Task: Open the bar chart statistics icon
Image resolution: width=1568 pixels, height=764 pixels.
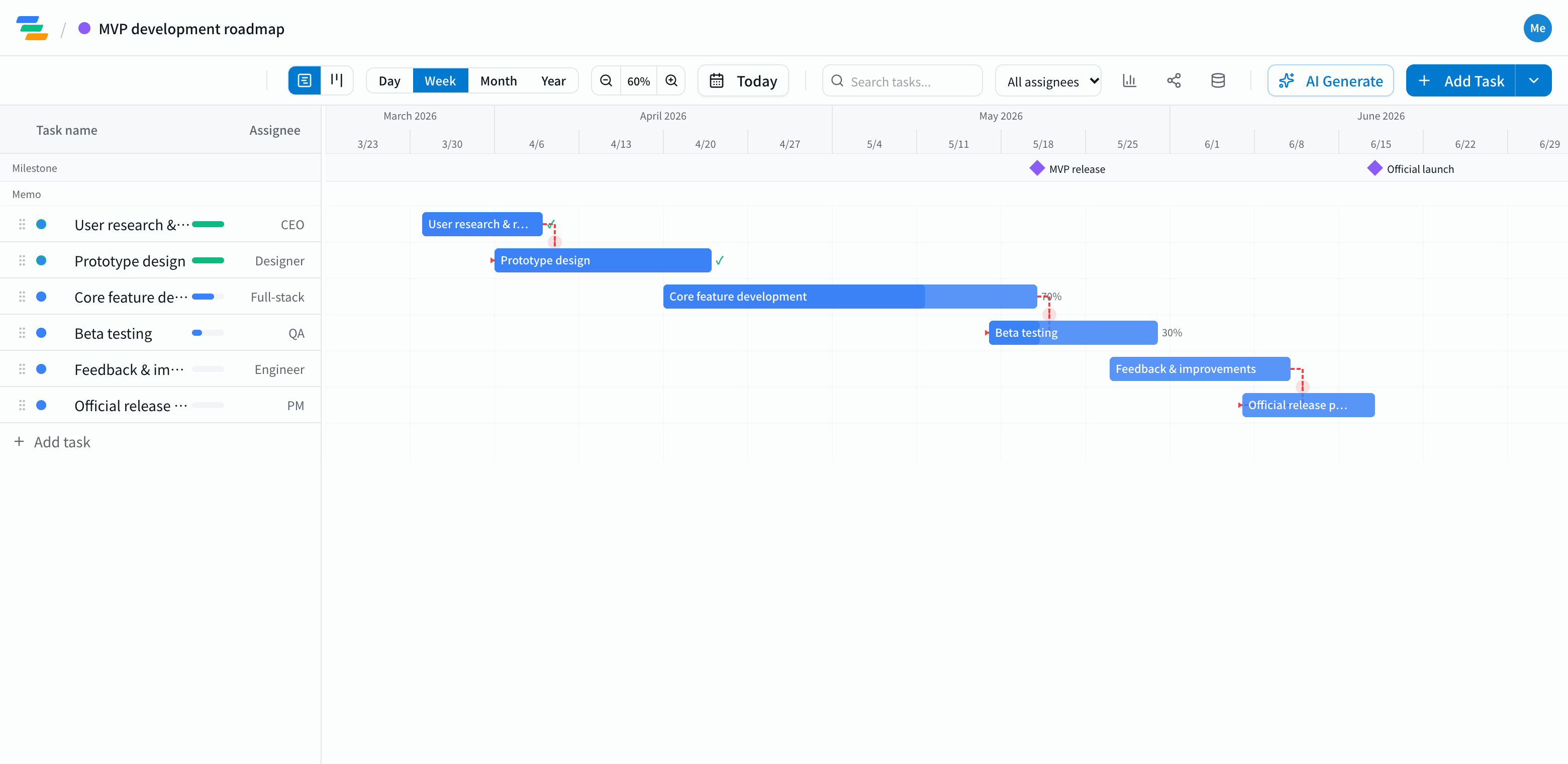Action: [x=1129, y=80]
